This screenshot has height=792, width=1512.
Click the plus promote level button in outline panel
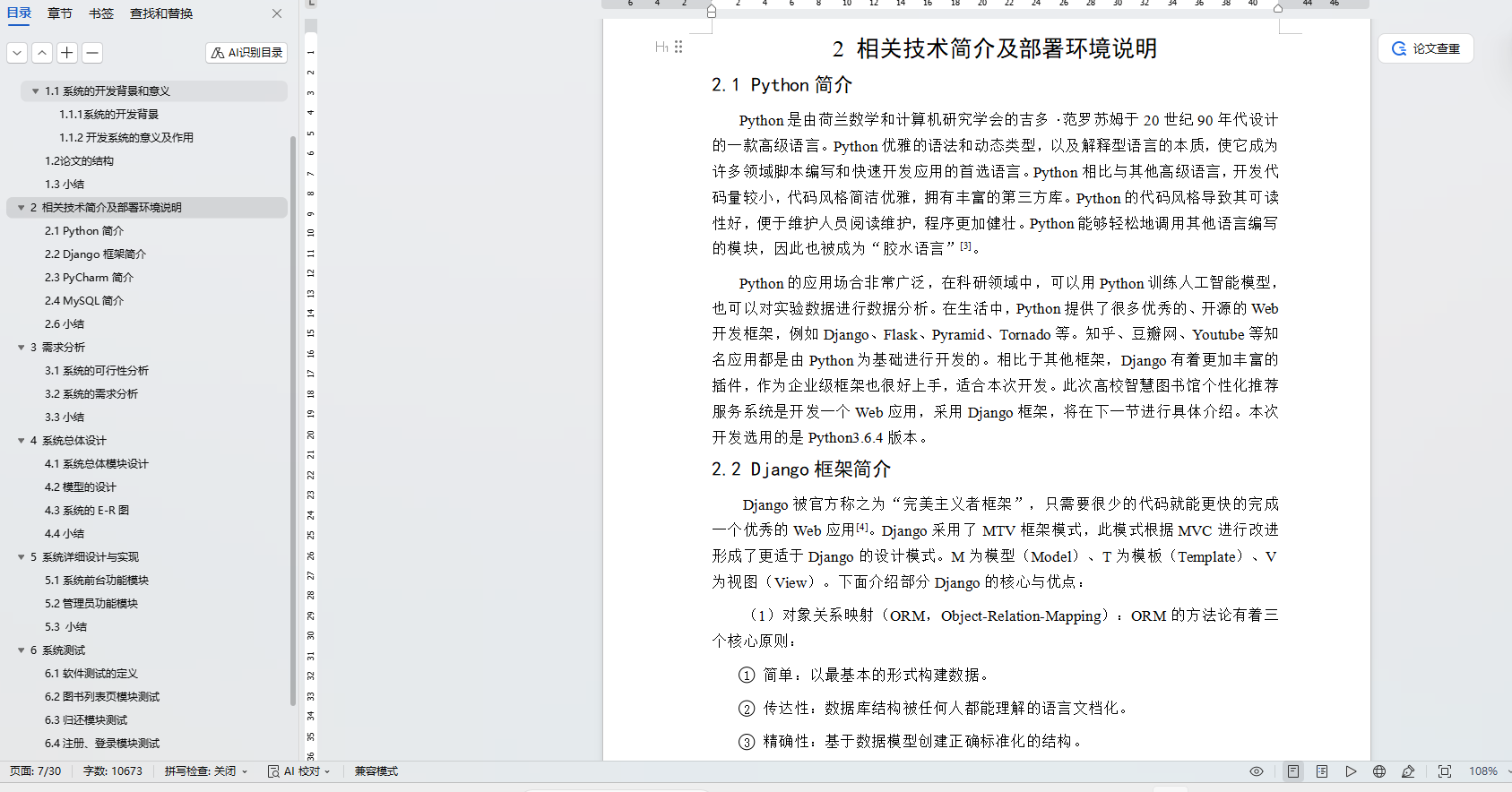pyautogui.click(x=67, y=53)
